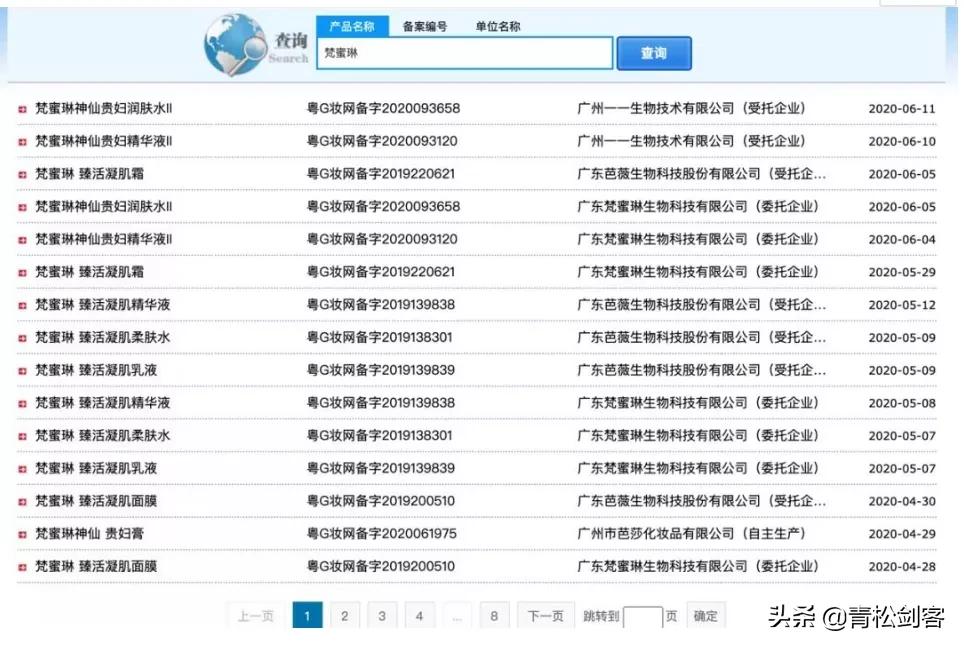This screenshot has width=964, height=648.
Task: Go to page 4 of results
Action: tap(419, 615)
